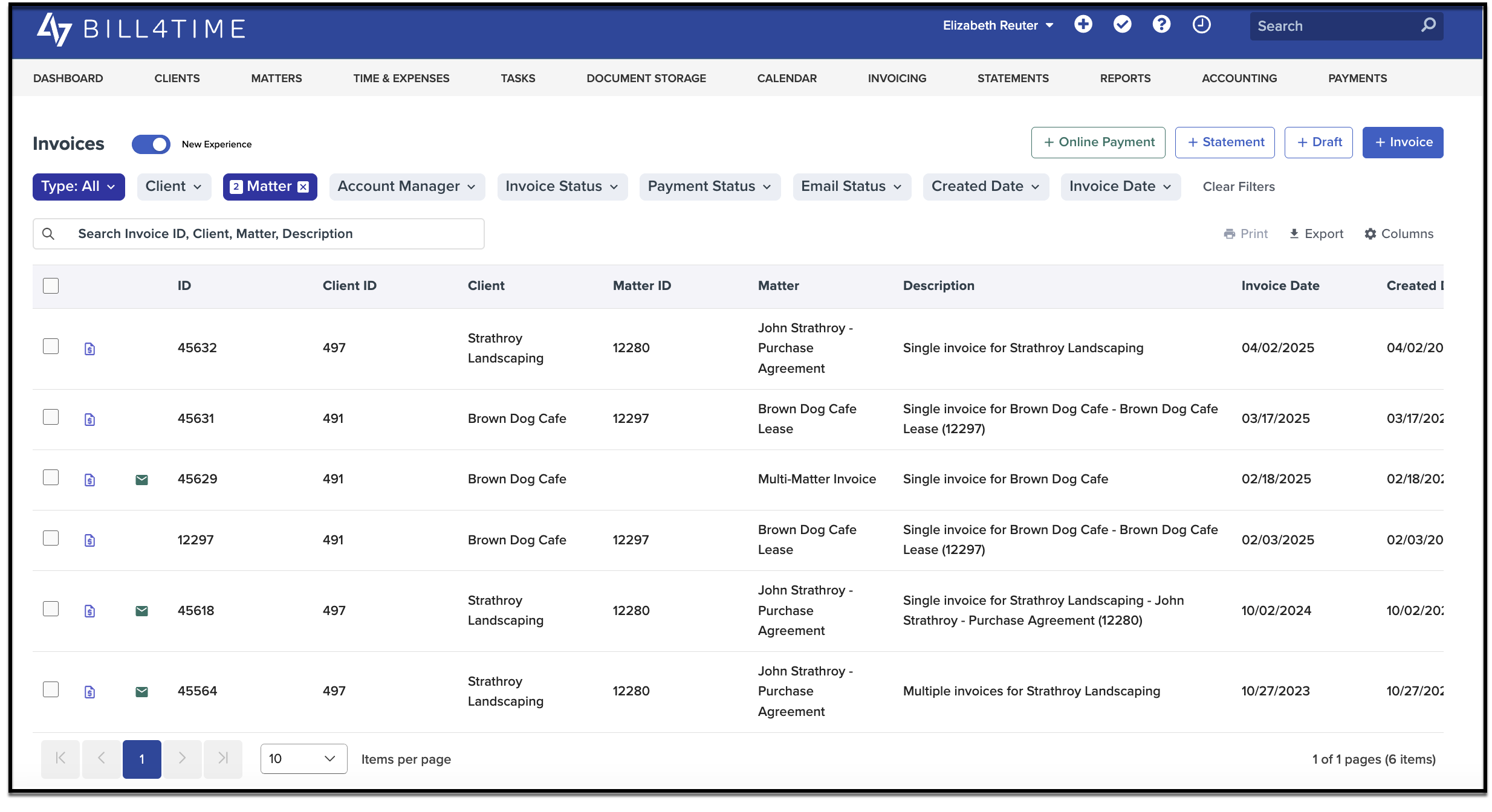This screenshot has height=812, width=1492.
Task: Select the checkbox for invoice 45629
Action: (x=51, y=477)
